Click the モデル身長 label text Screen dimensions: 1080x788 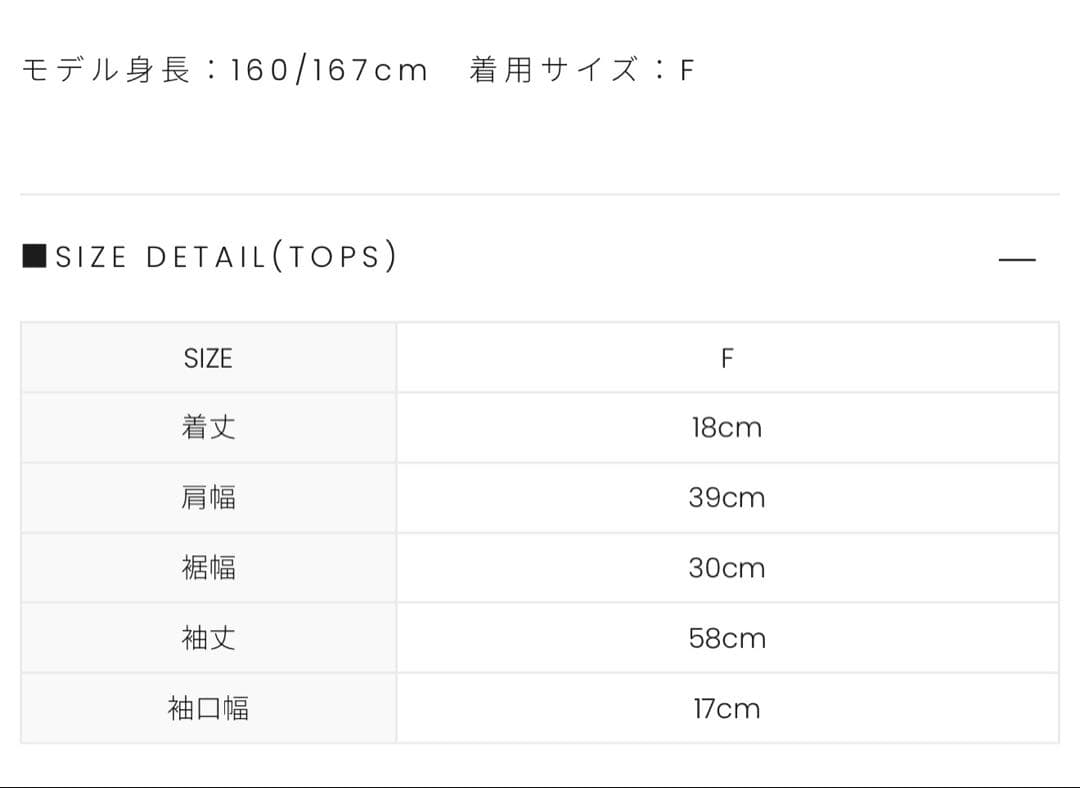[x=105, y=70]
